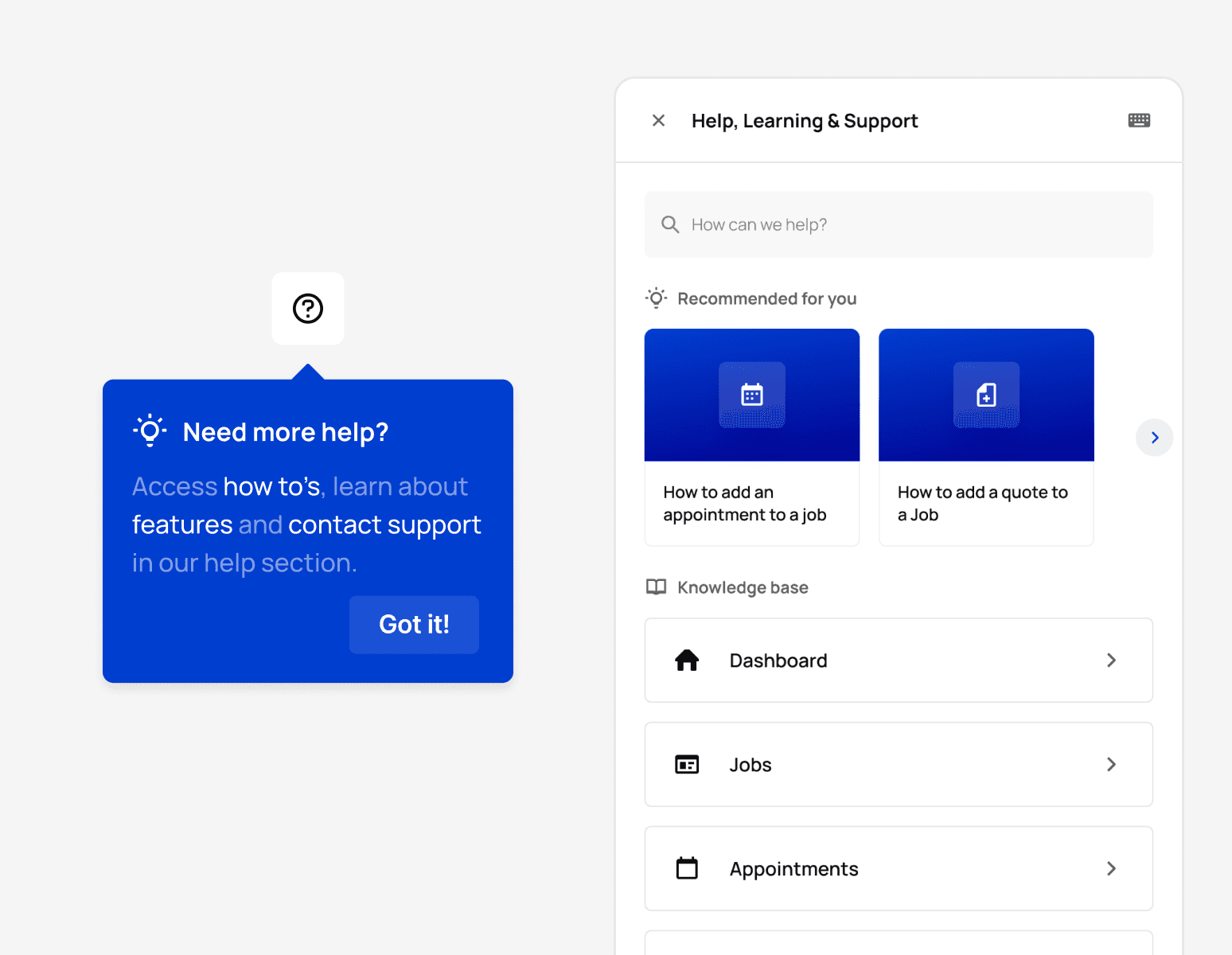Click the Knowledge base book icon
Image resolution: width=1232 pixels, height=955 pixels.
click(x=656, y=587)
